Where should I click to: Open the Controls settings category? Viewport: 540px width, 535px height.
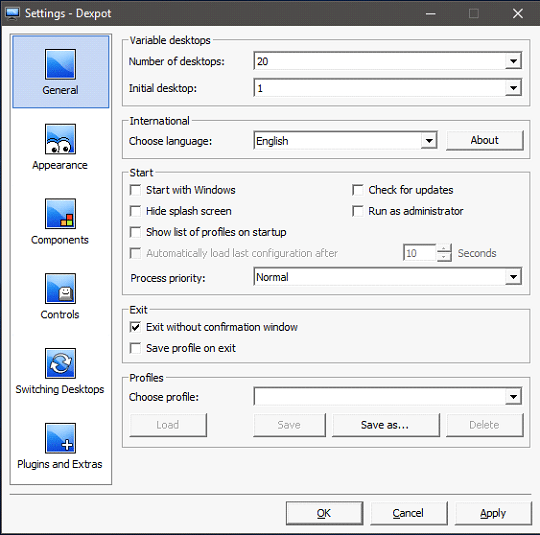tap(60, 297)
